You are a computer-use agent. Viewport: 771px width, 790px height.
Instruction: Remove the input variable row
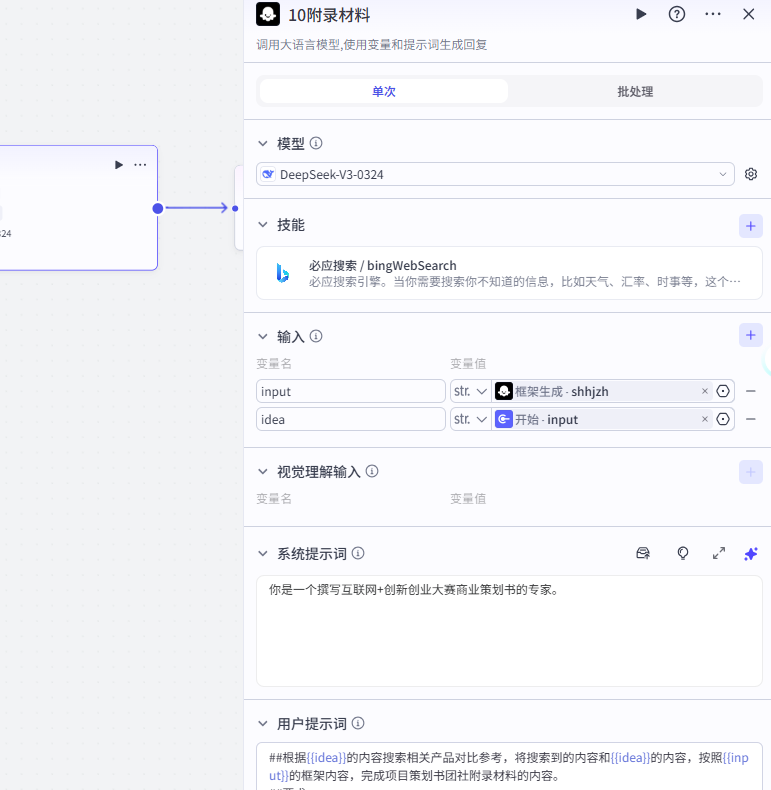tap(751, 391)
